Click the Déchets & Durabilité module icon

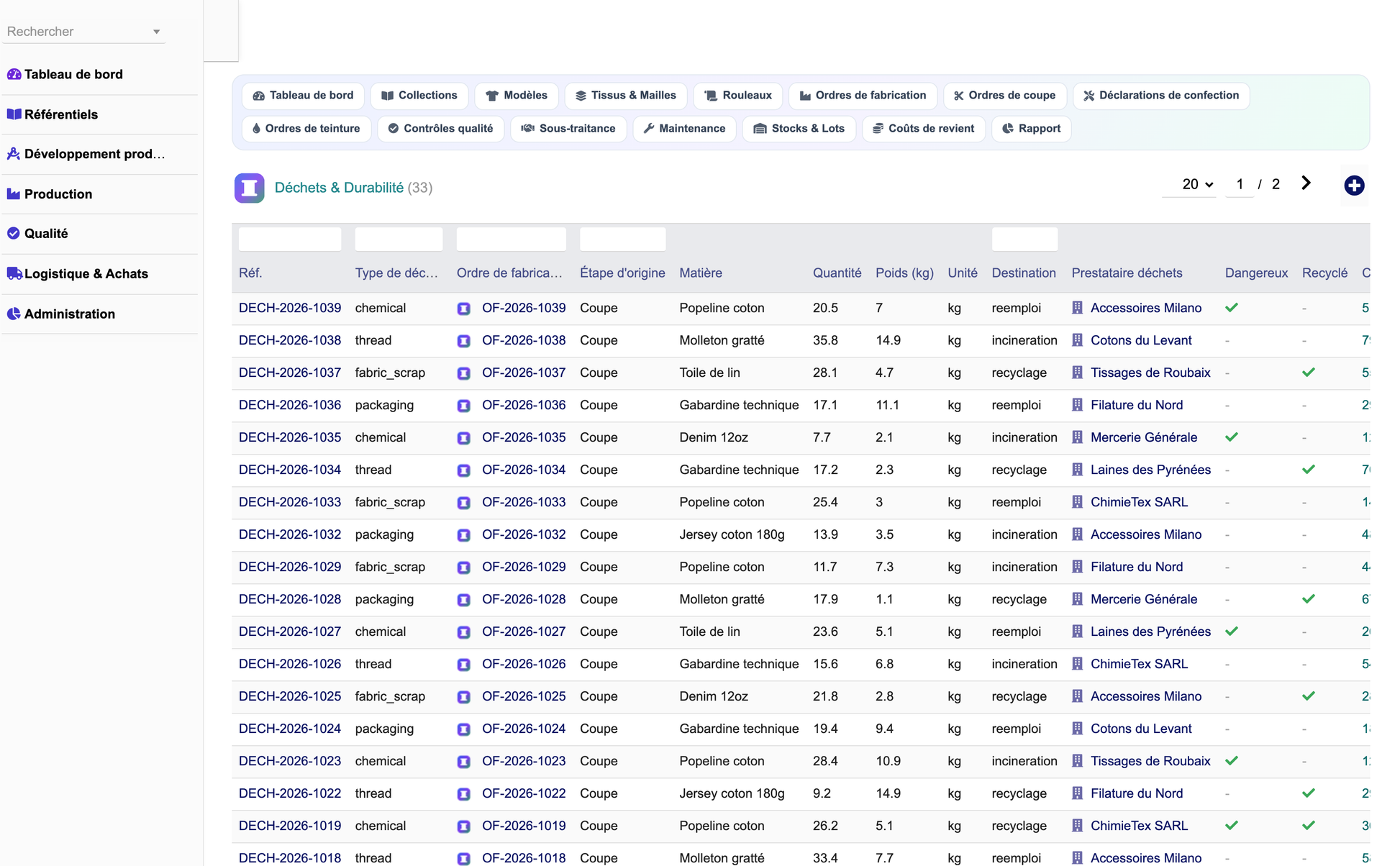point(249,188)
